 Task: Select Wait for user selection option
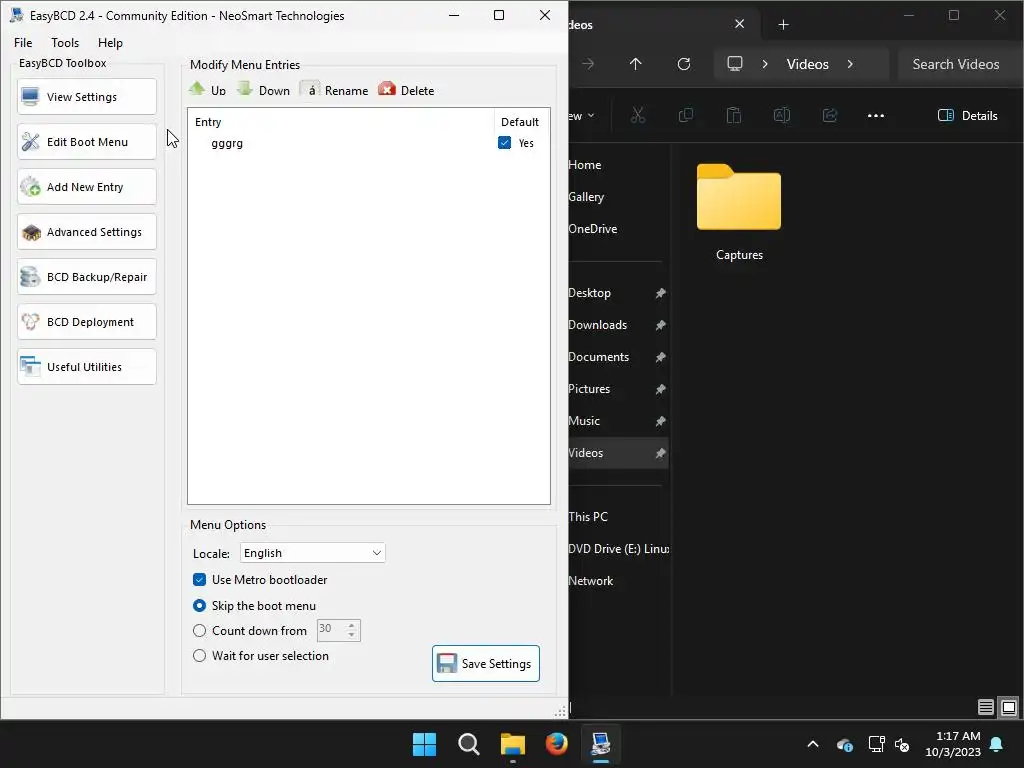[199, 656]
